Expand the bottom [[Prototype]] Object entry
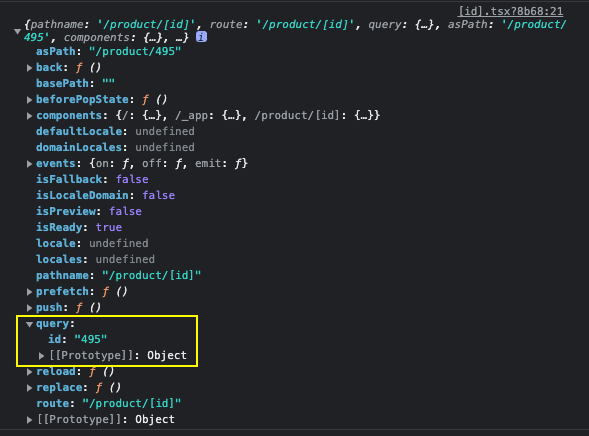The width and height of the screenshot is (589, 436). pyautogui.click(x=29, y=420)
